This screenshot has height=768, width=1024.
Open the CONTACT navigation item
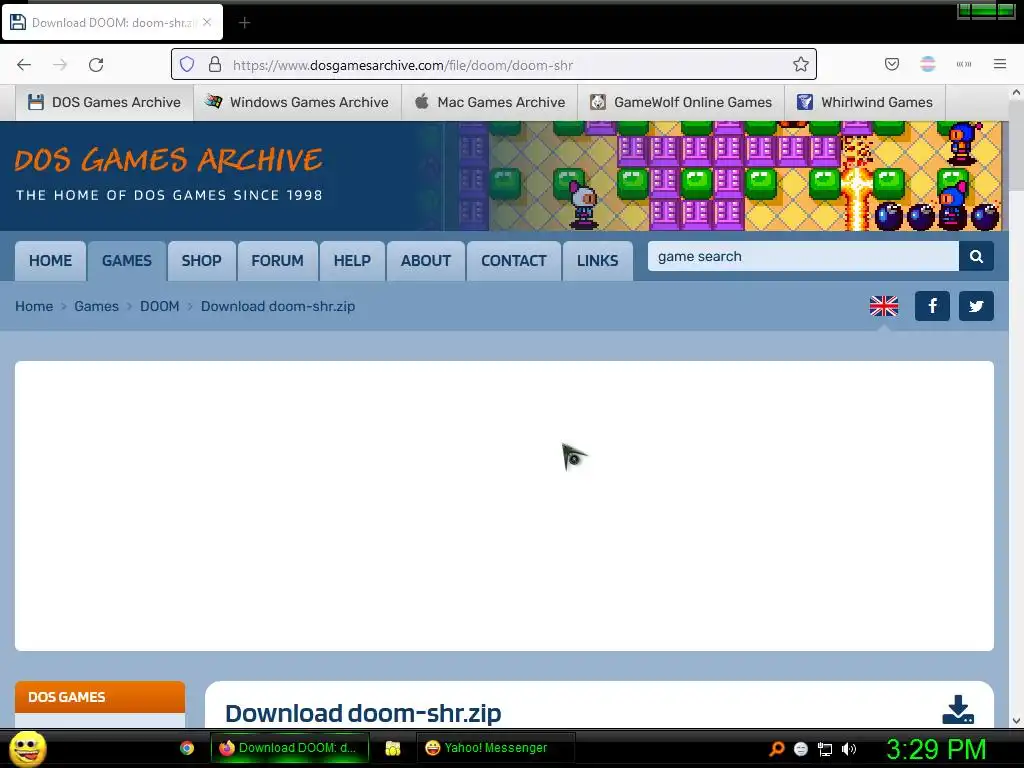(x=514, y=261)
